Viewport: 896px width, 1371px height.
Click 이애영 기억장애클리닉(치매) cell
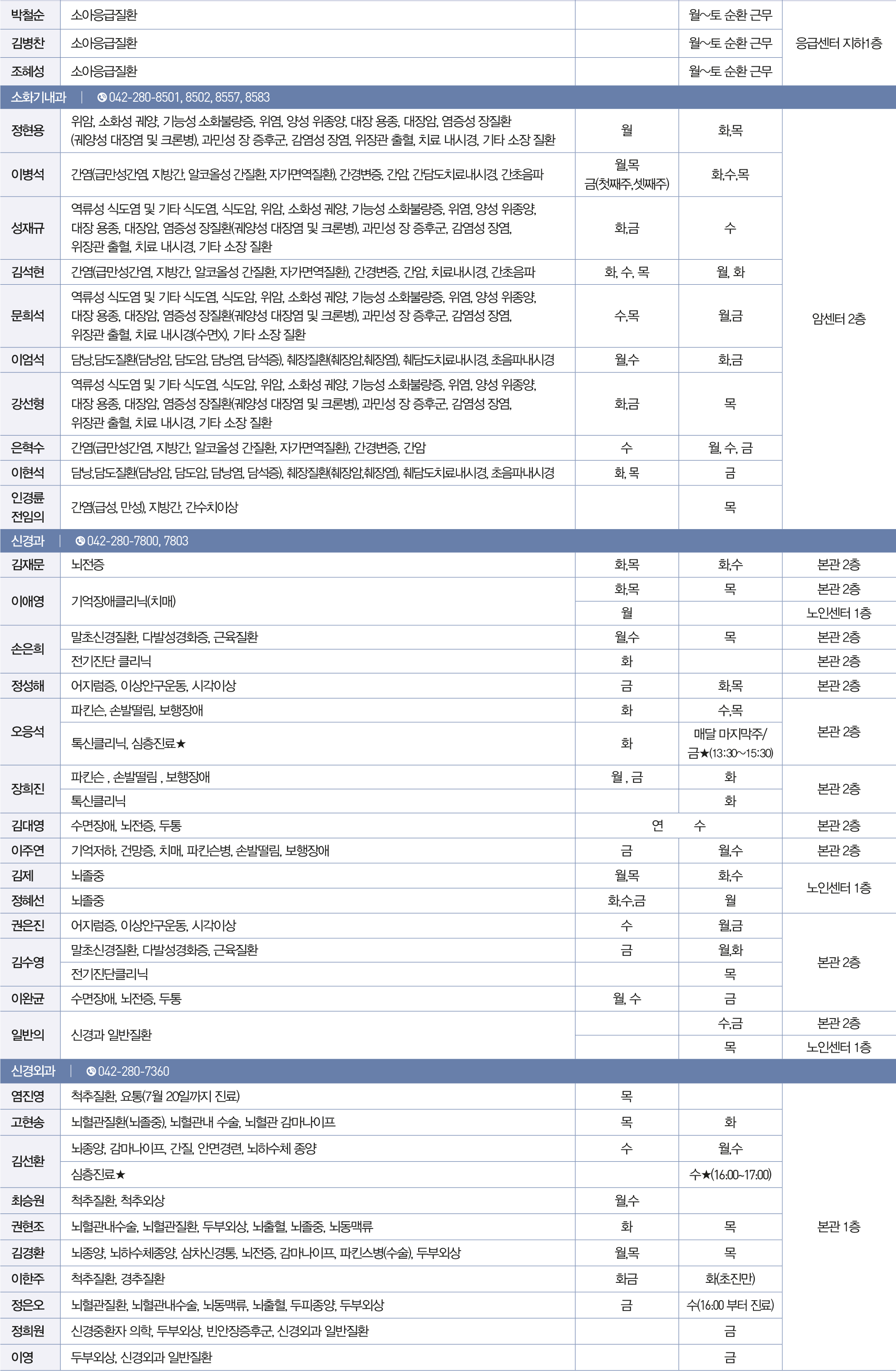coord(124,601)
